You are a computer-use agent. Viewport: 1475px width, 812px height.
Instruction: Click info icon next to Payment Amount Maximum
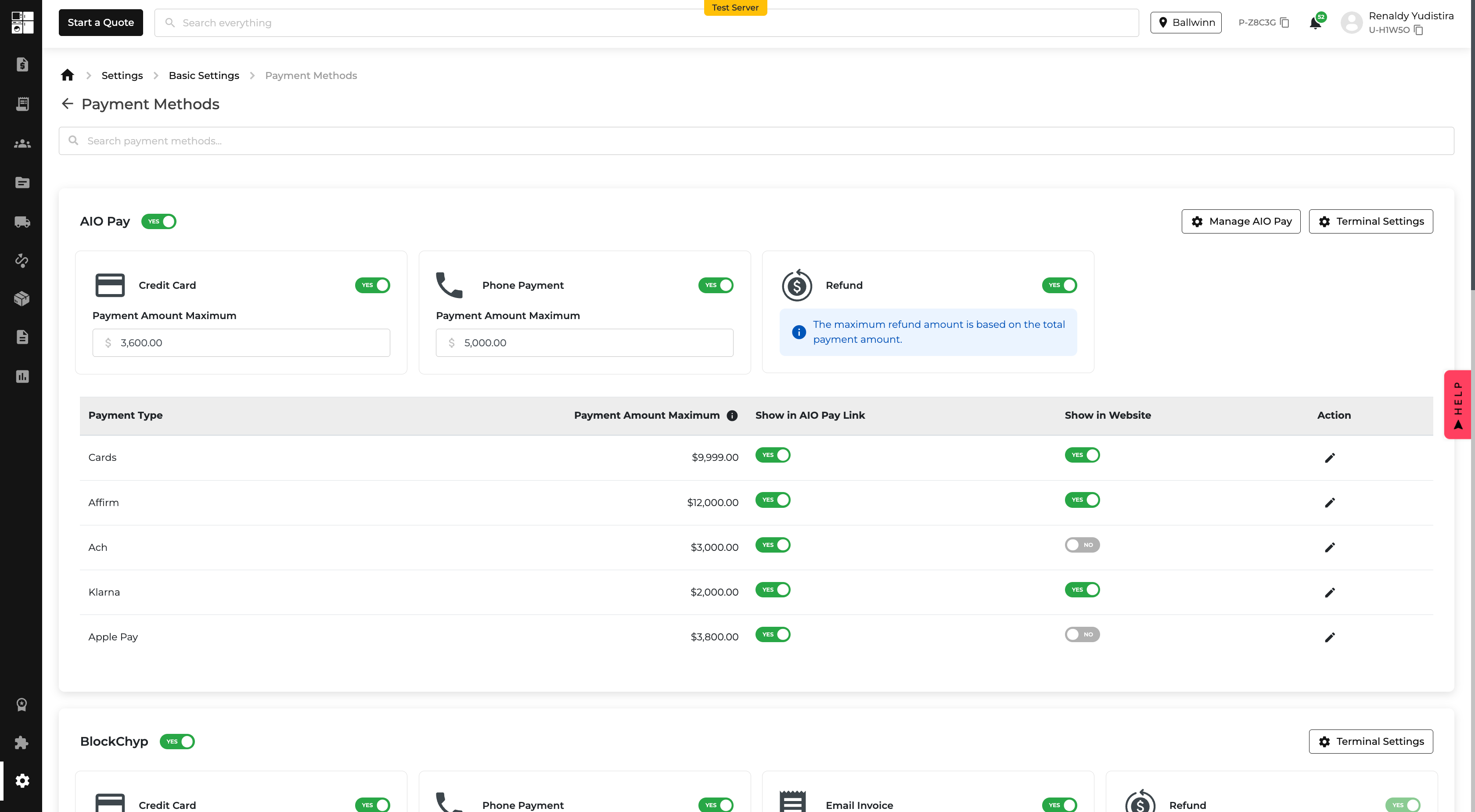[x=732, y=416]
